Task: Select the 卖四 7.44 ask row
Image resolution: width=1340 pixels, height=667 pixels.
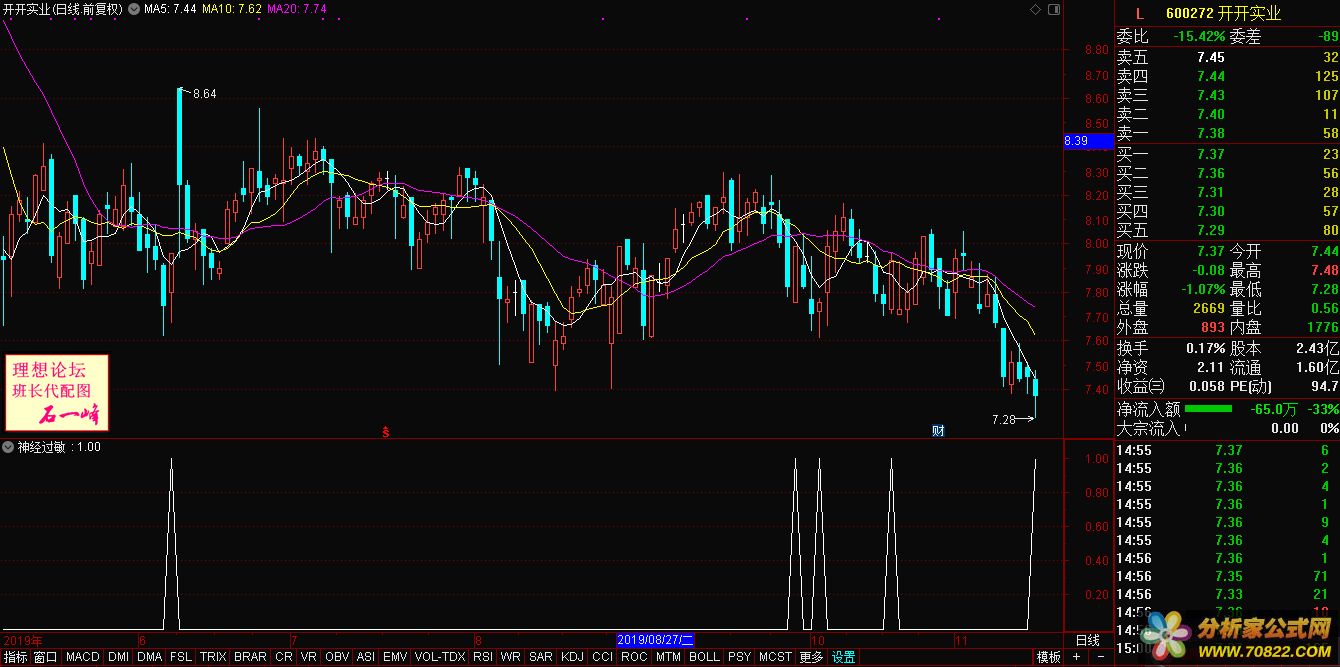Action: click(1227, 77)
